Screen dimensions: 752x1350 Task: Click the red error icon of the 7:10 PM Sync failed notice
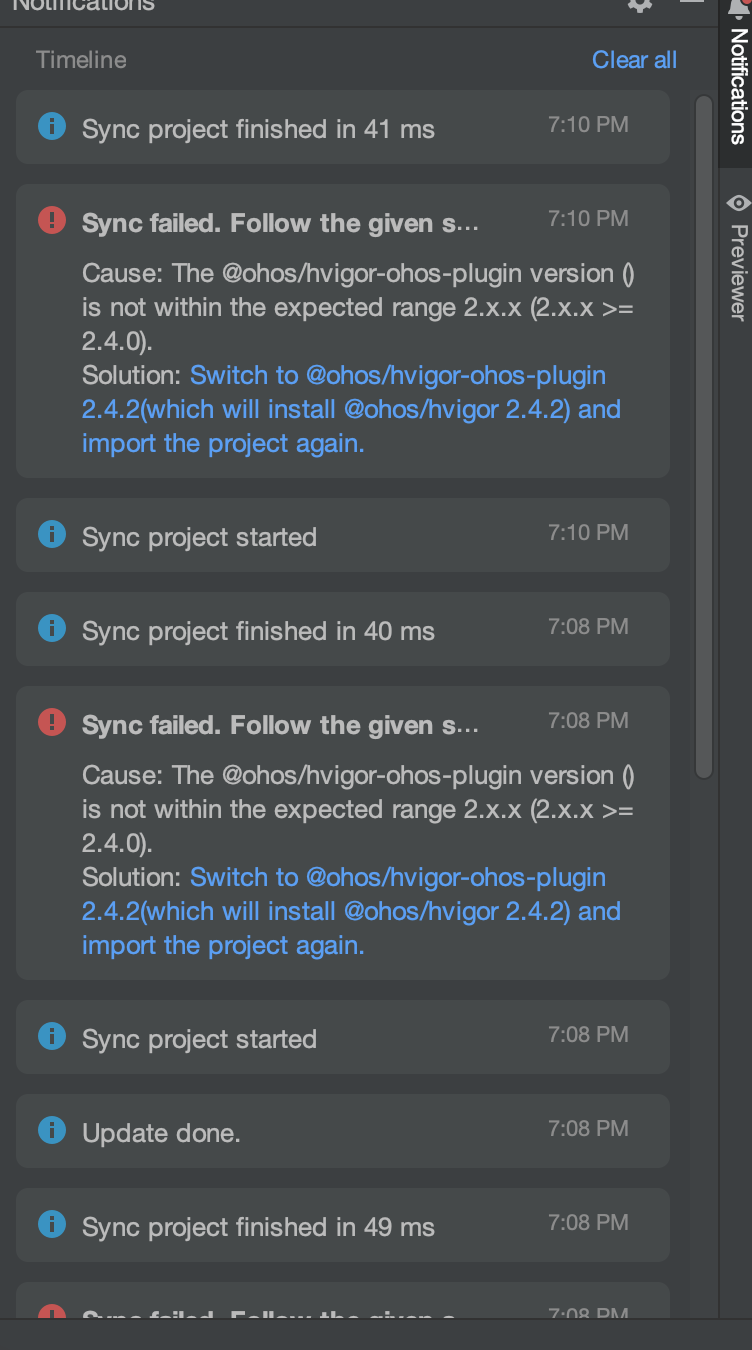click(x=51, y=220)
